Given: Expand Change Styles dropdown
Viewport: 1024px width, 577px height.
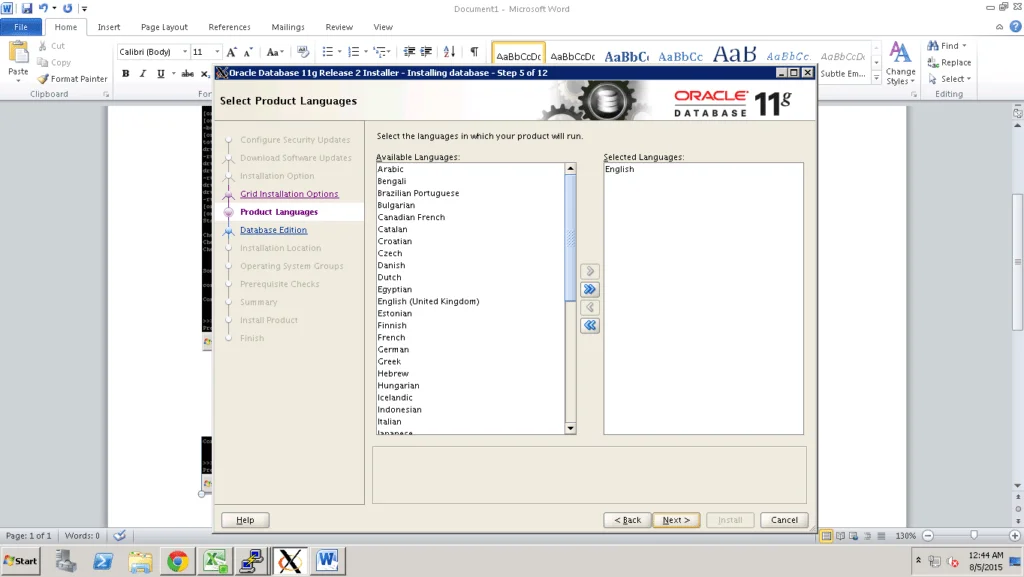Looking at the screenshot, I should [x=901, y=64].
